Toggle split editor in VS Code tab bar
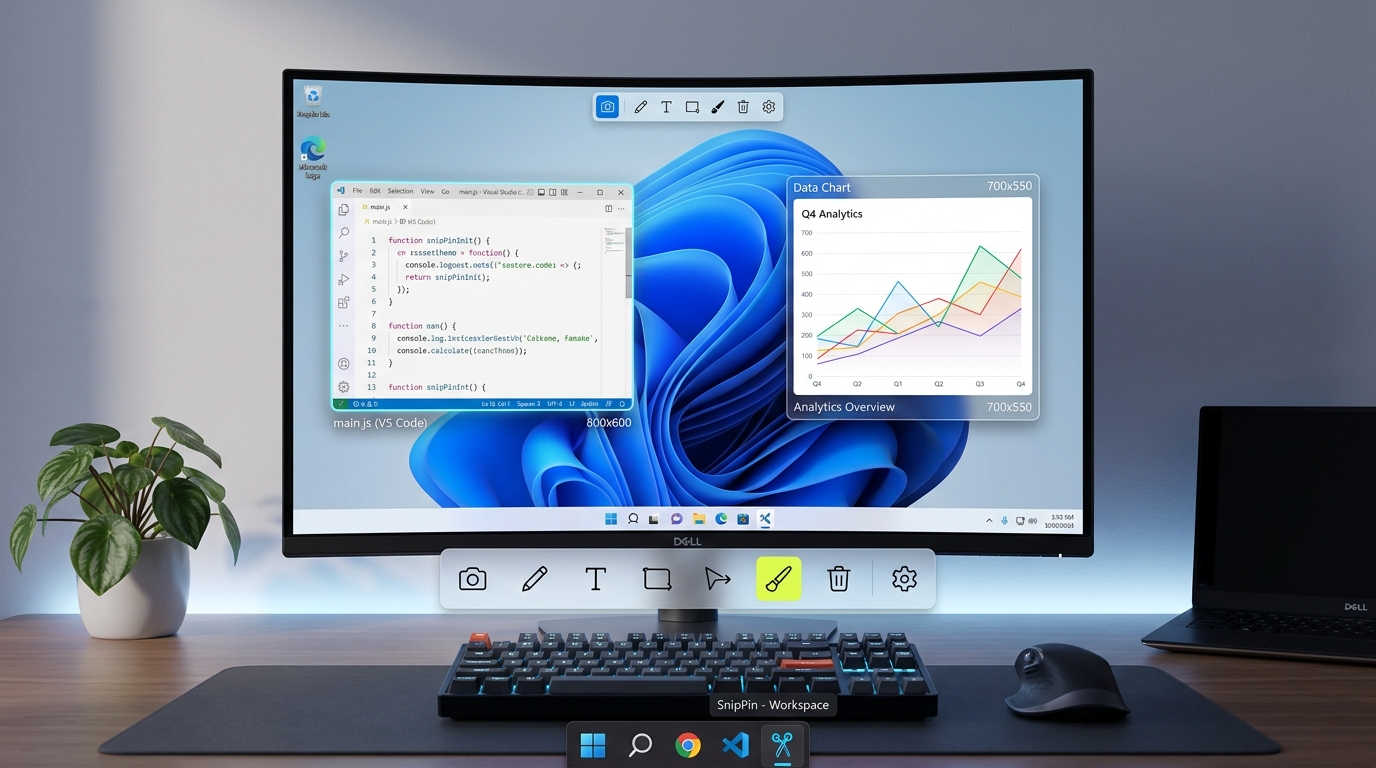This screenshot has width=1376, height=768. 608,208
